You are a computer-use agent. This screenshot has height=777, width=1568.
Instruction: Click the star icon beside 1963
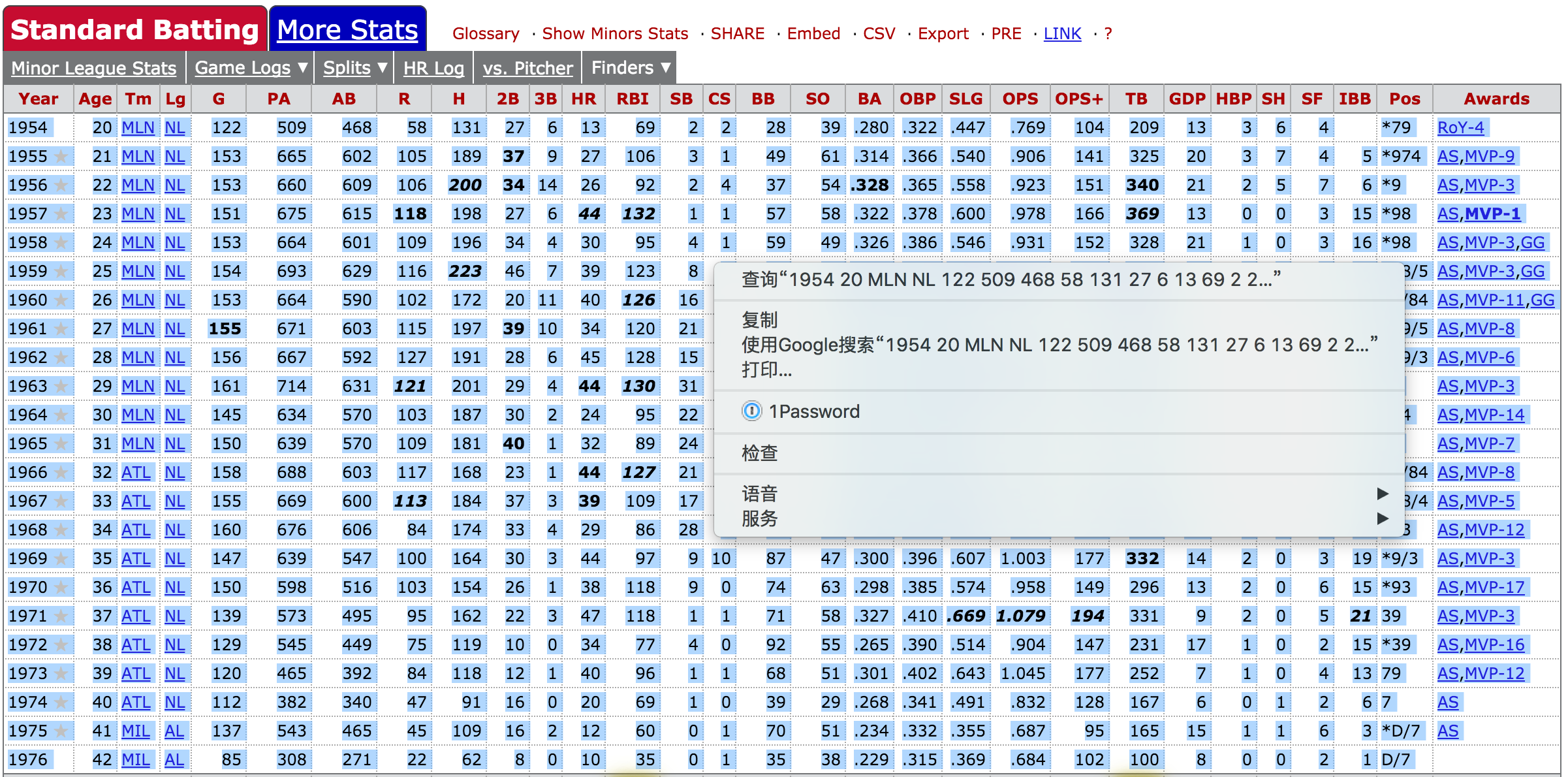pos(61,387)
